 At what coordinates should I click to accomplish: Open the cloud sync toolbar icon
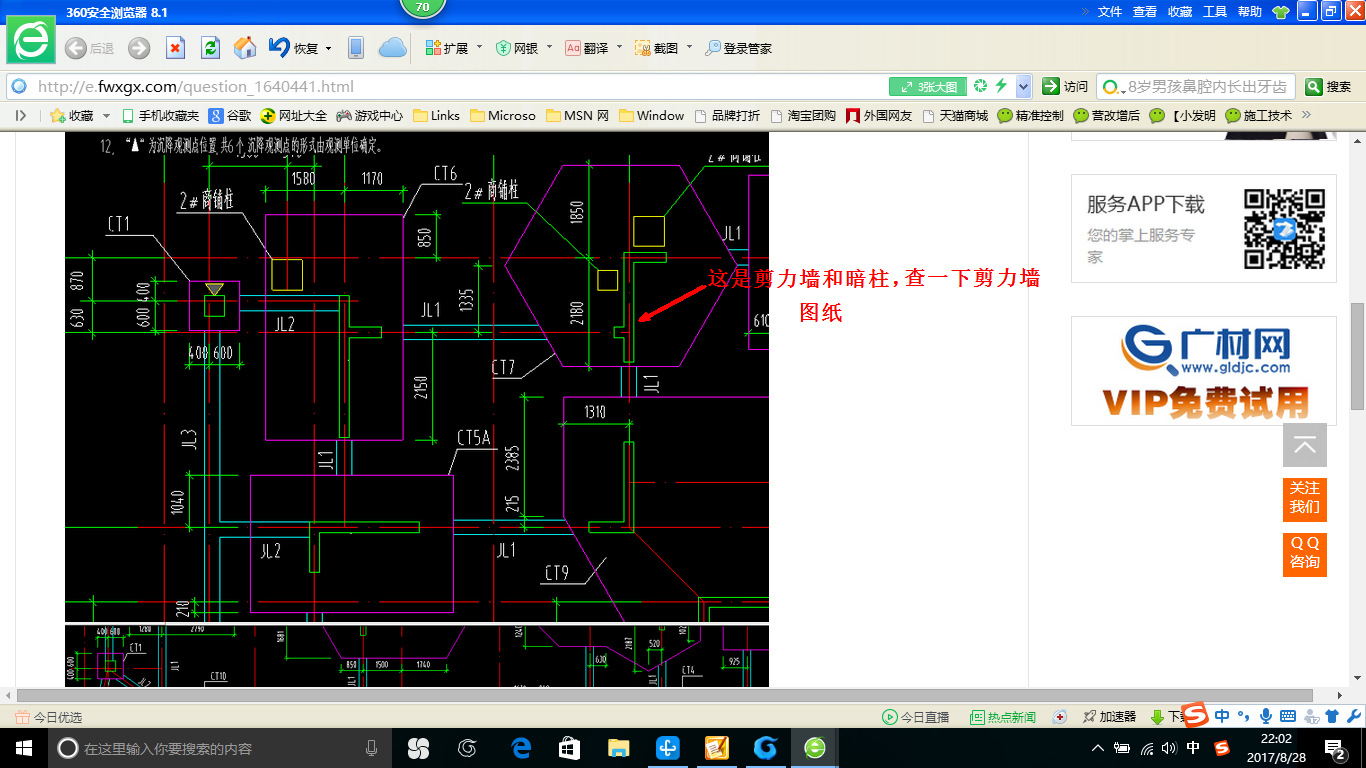[392, 48]
